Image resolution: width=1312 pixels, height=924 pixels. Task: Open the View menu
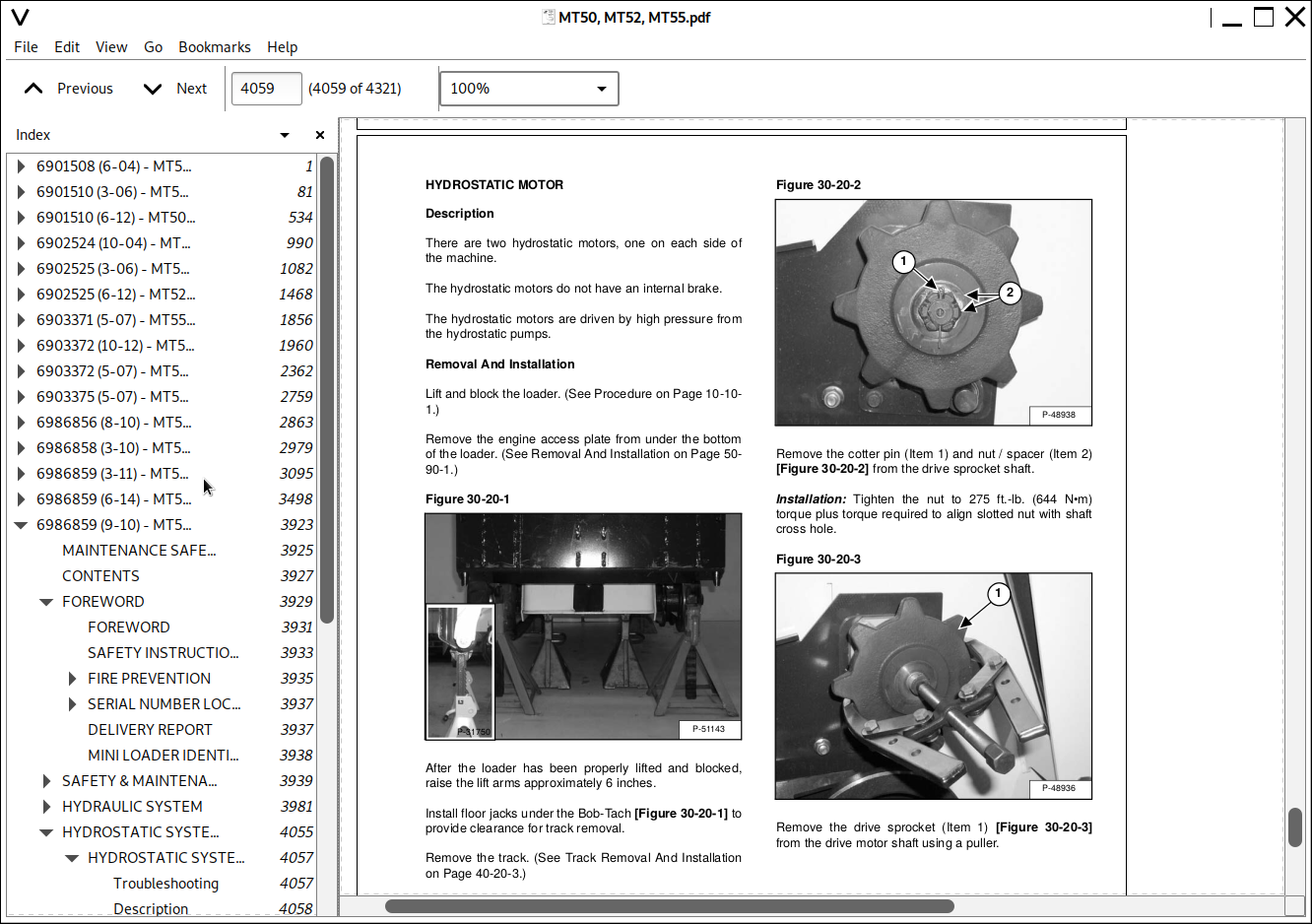(111, 47)
